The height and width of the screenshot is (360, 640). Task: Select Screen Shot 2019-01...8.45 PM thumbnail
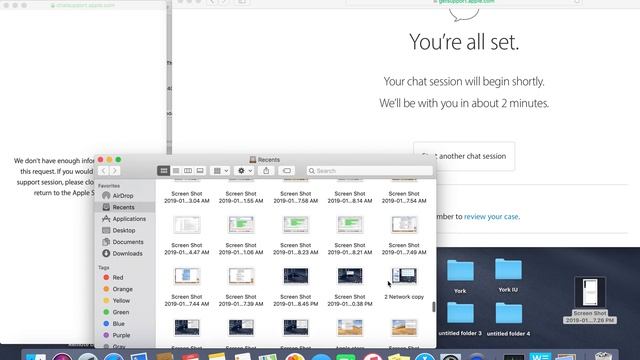click(x=296, y=276)
